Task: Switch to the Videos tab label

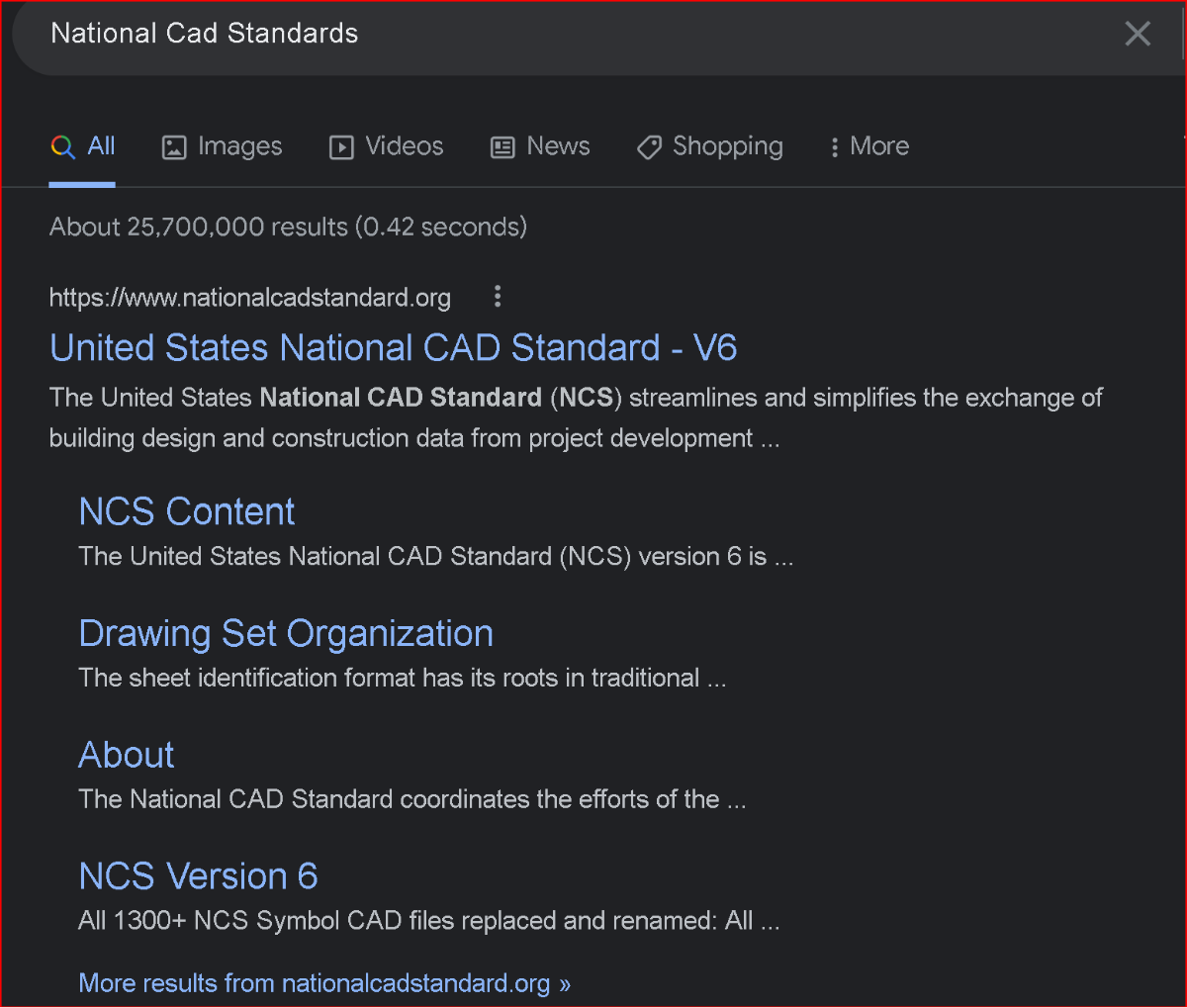Action: (405, 146)
